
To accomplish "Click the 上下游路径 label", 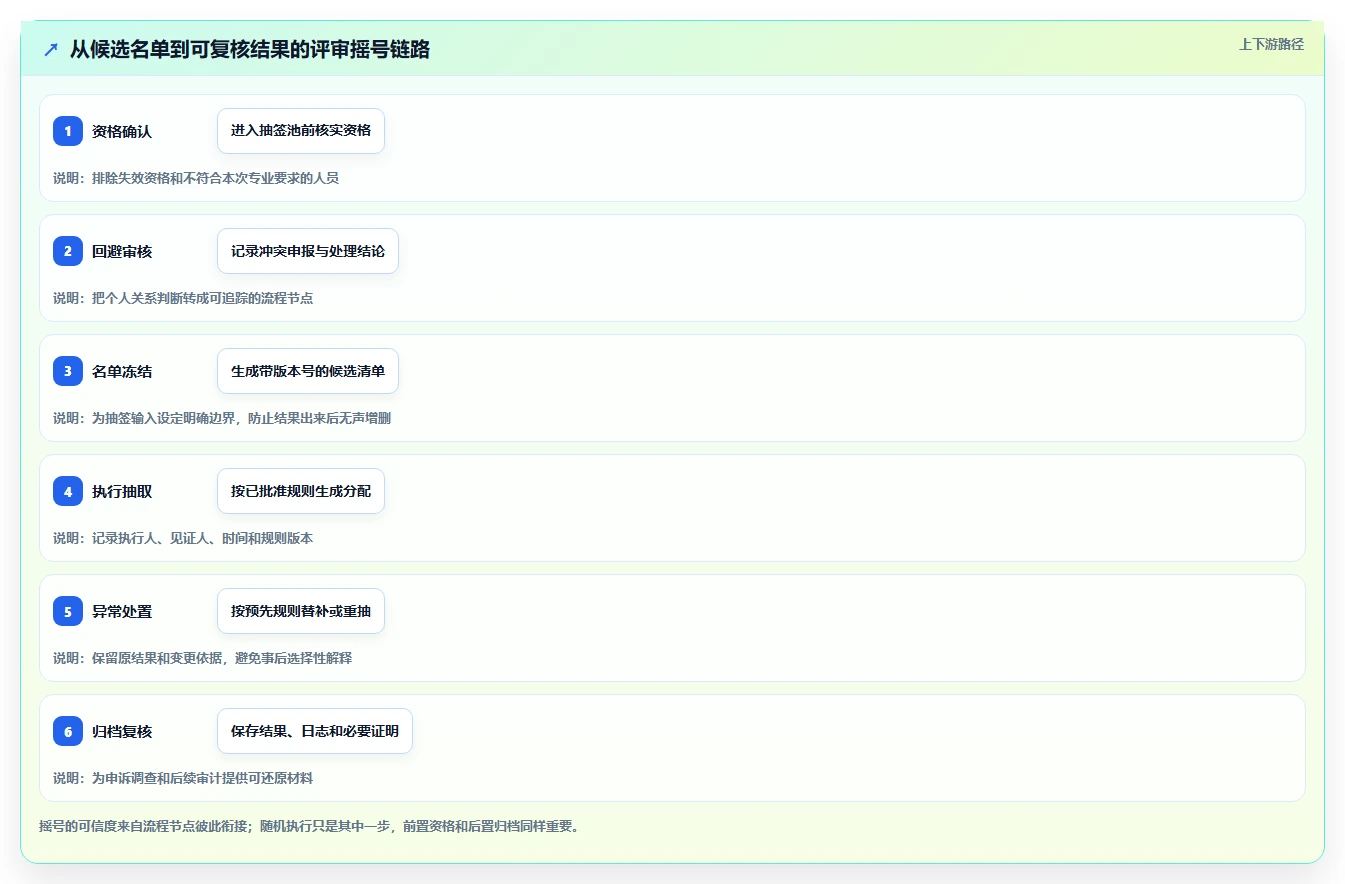I will [x=1271, y=44].
